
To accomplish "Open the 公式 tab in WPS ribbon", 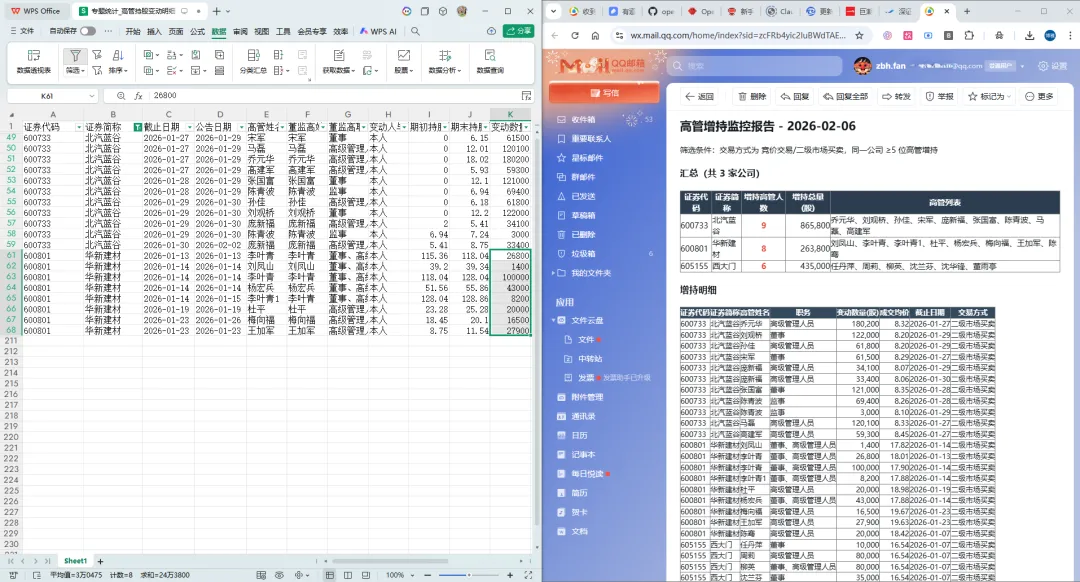I will [x=198, y=31].
